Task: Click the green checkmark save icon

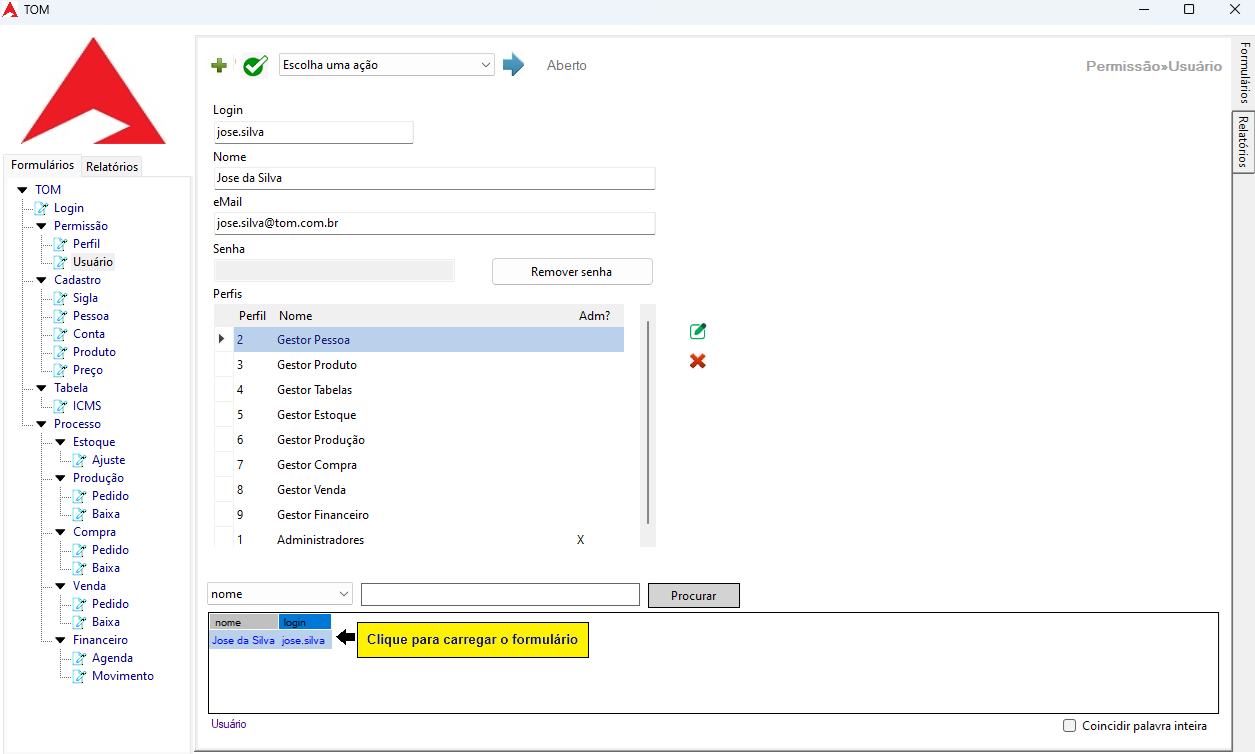Action: pyautogui.click(x=255, y=66)
